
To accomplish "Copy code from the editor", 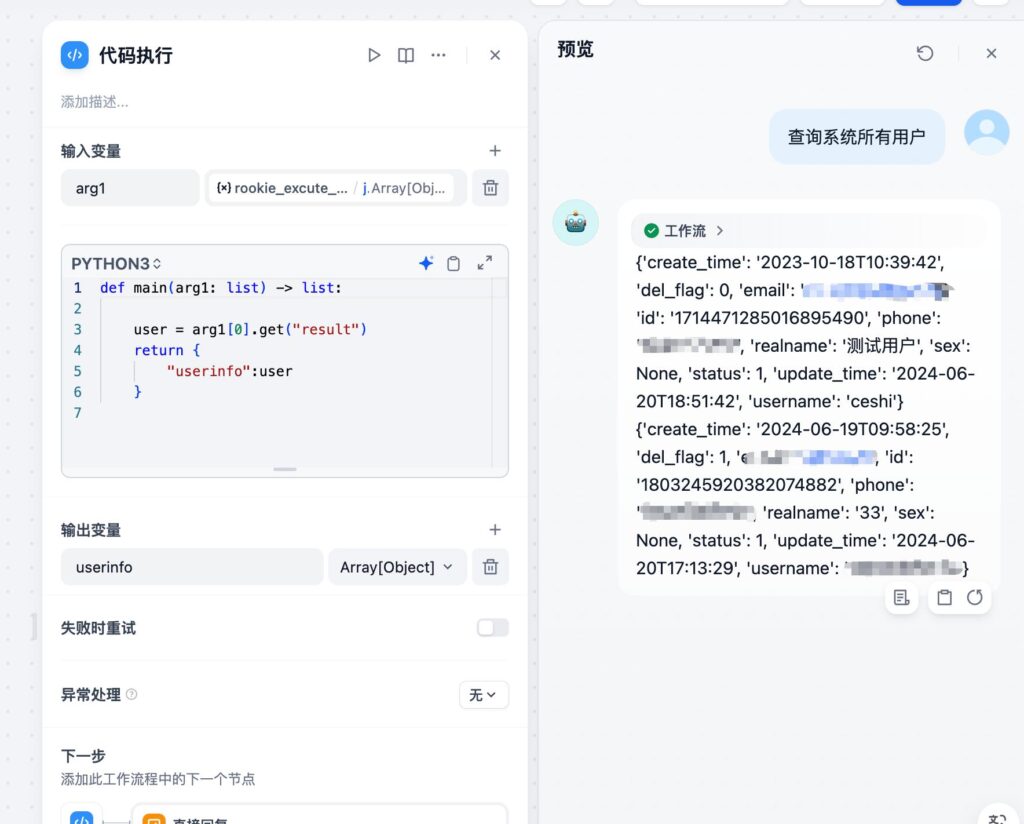I will (454, 263).
